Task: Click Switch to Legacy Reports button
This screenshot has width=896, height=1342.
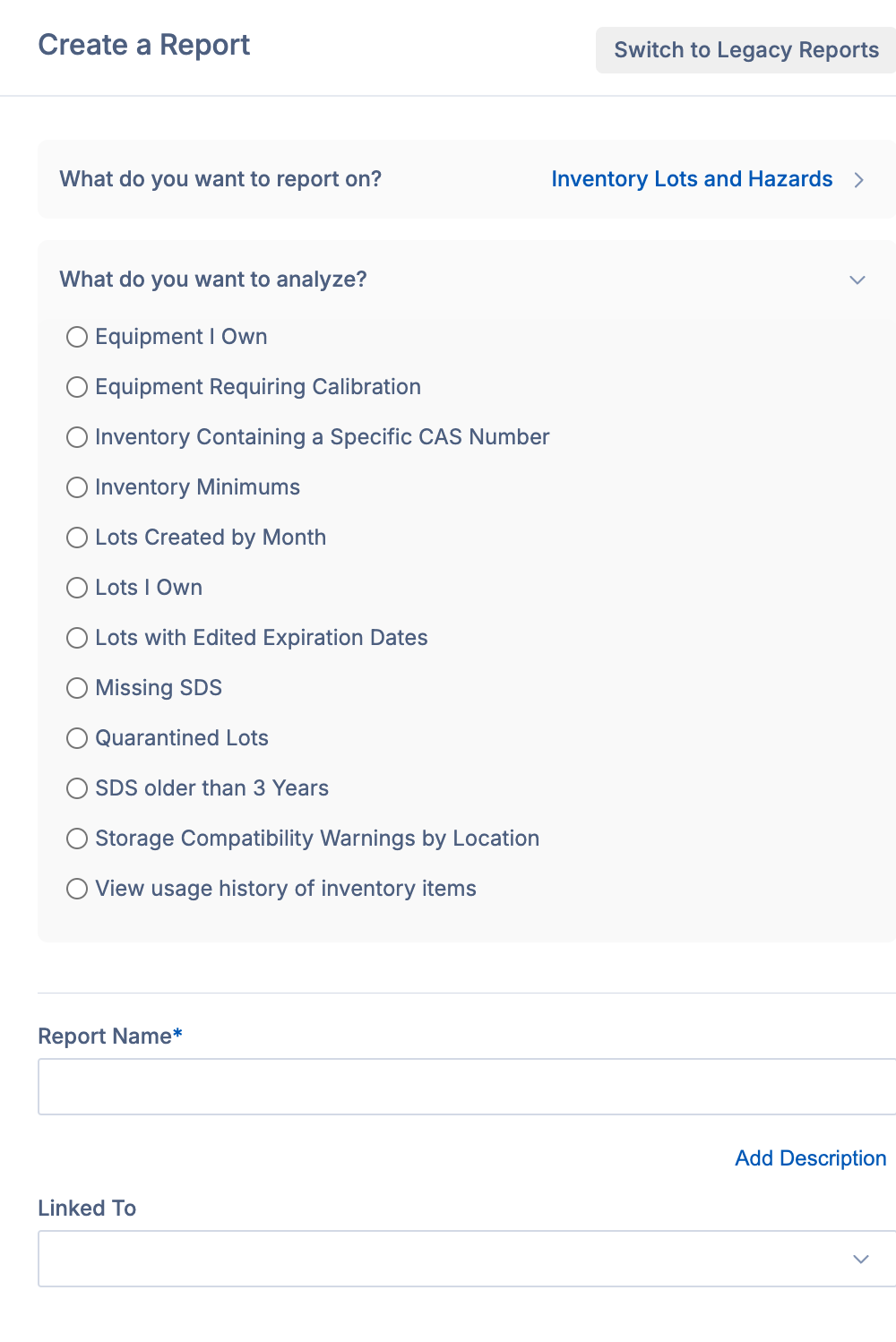Action: [x=745, y=50]
